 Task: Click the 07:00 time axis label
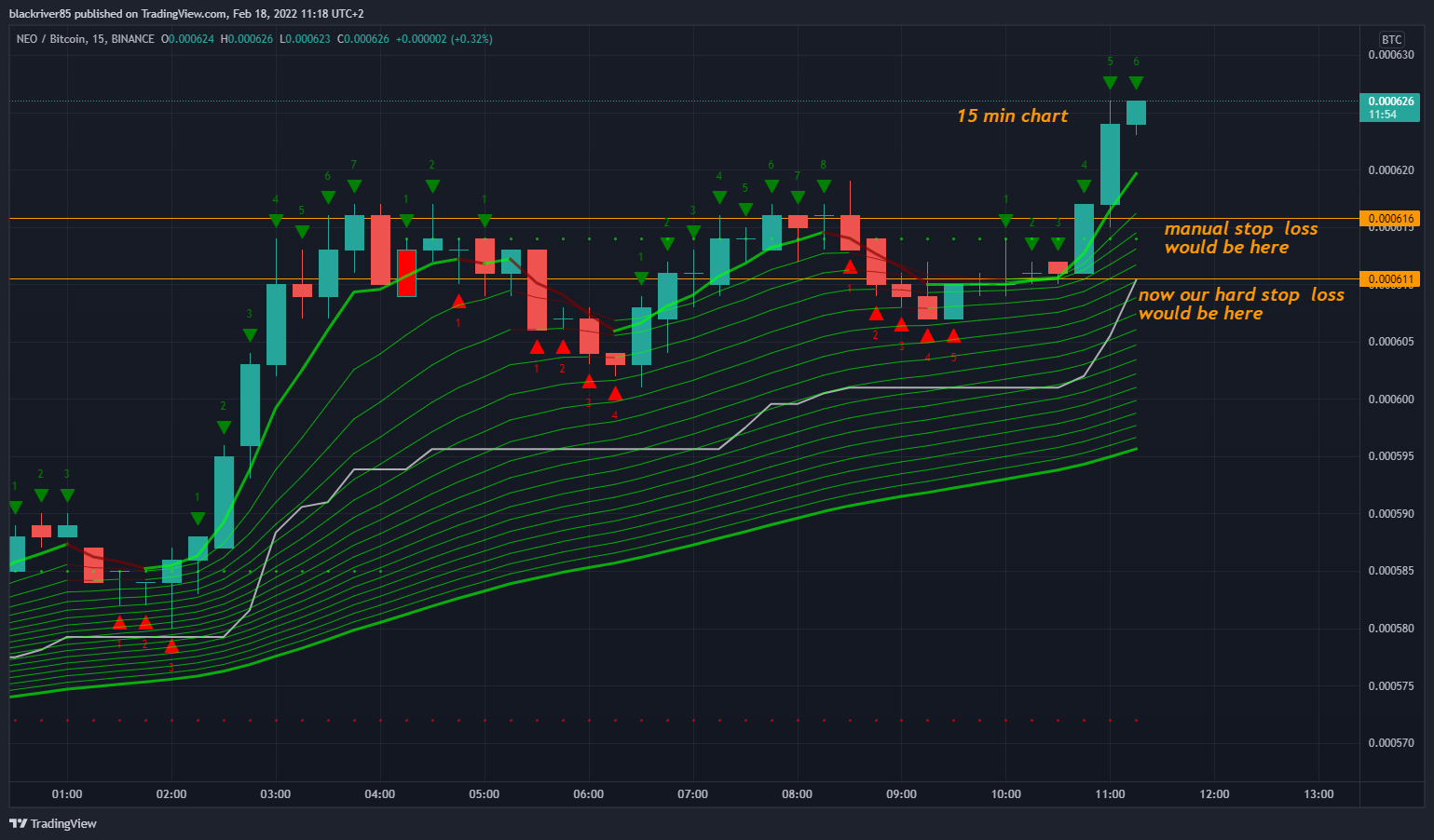[693, 794]
